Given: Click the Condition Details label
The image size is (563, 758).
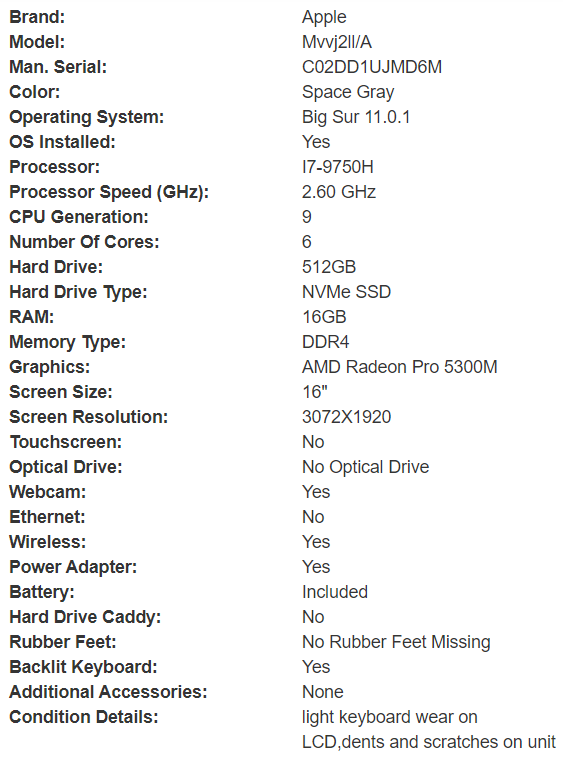Looking at the screenshot, I should [x=84, y=717].
